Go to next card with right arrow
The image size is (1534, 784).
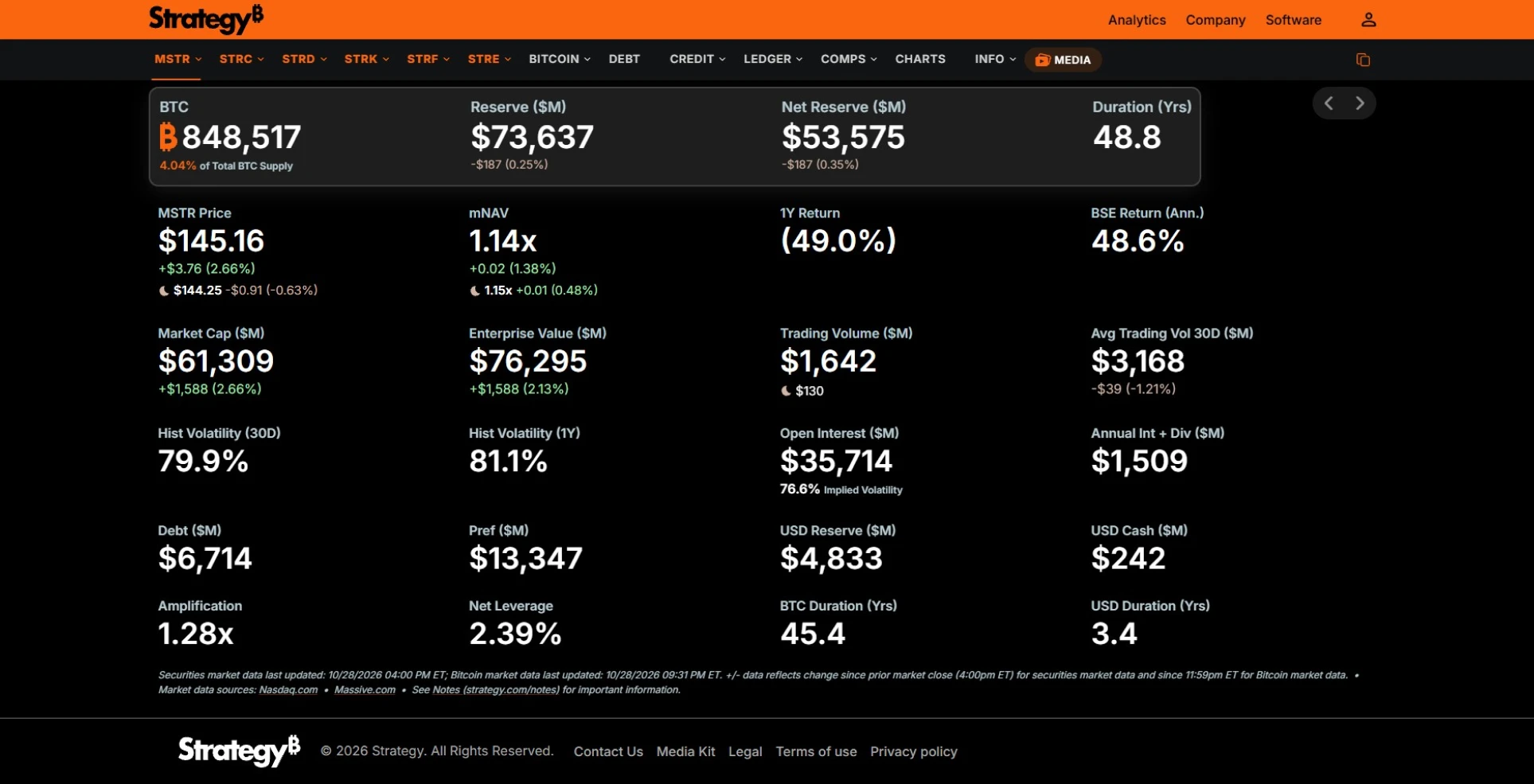click(x=1360, y=103)
